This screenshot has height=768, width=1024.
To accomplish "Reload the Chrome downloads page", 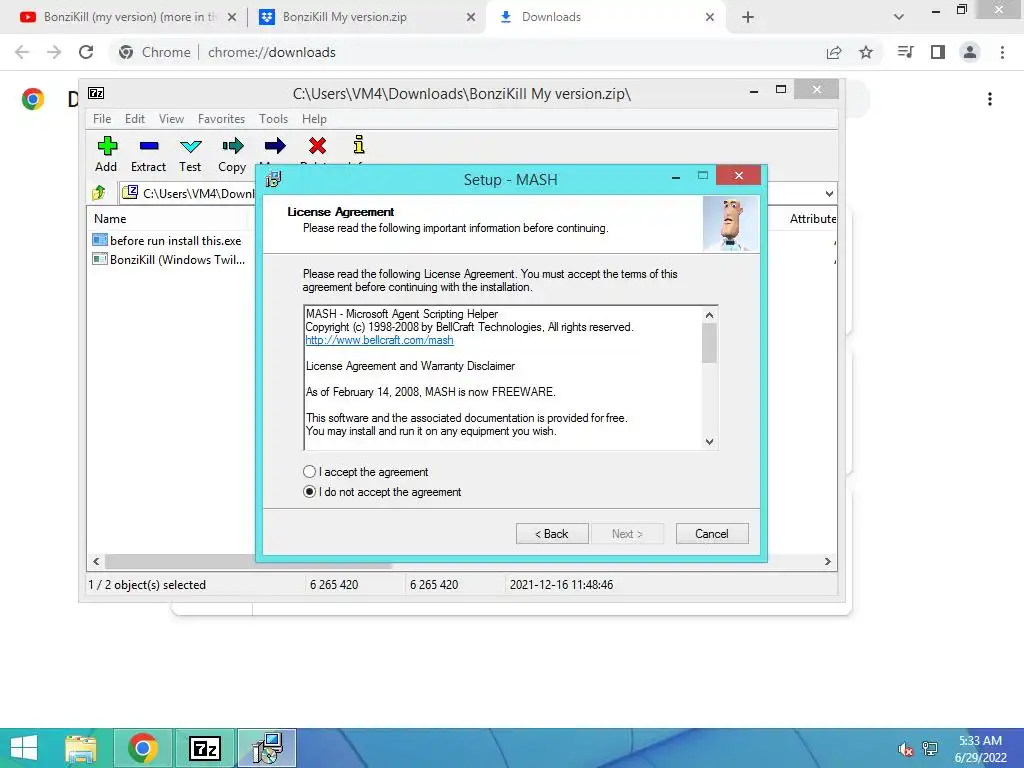I will pos(86,52).
